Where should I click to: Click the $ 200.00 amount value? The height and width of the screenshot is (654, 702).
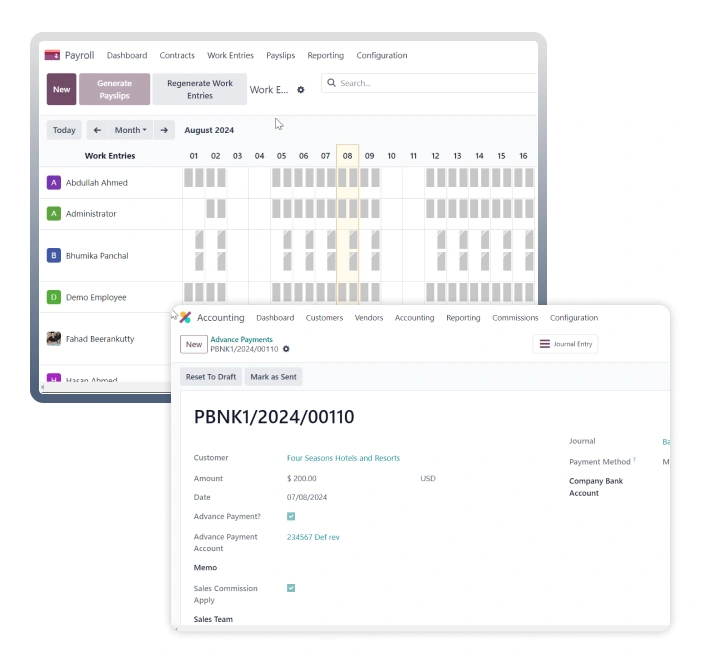click(302, 478)
